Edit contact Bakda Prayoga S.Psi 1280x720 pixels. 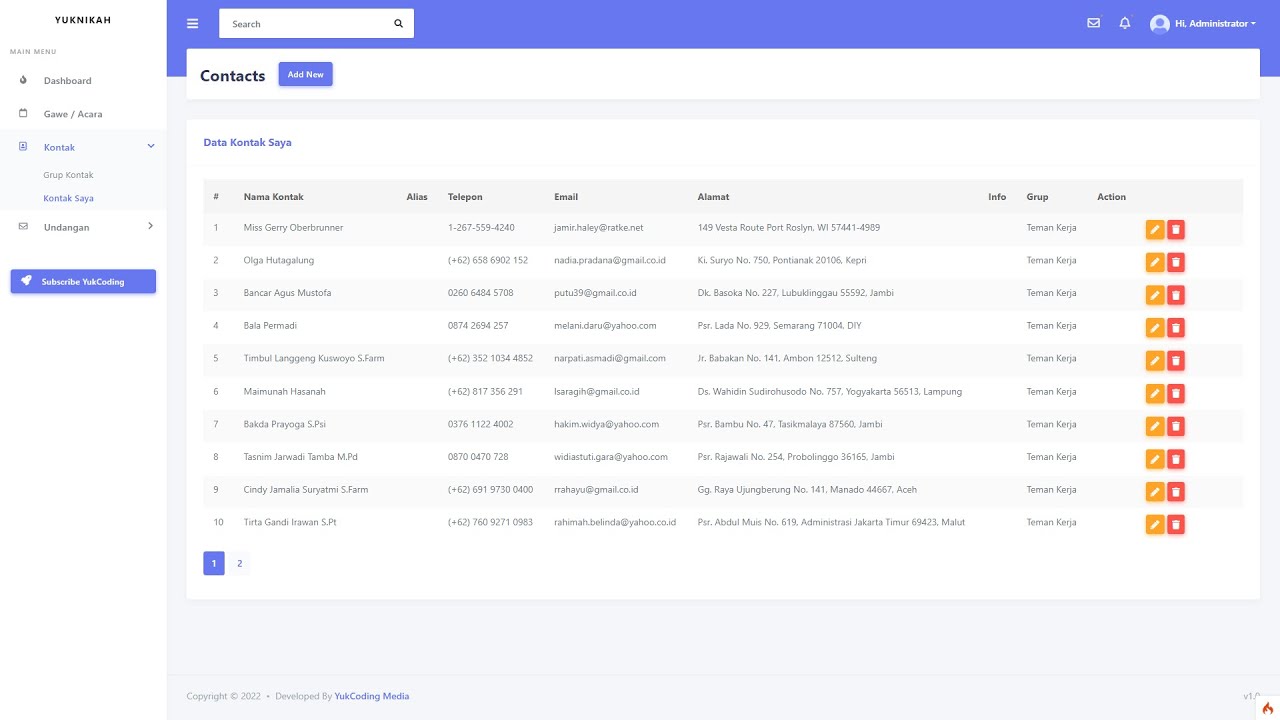tap(1155, 427)
